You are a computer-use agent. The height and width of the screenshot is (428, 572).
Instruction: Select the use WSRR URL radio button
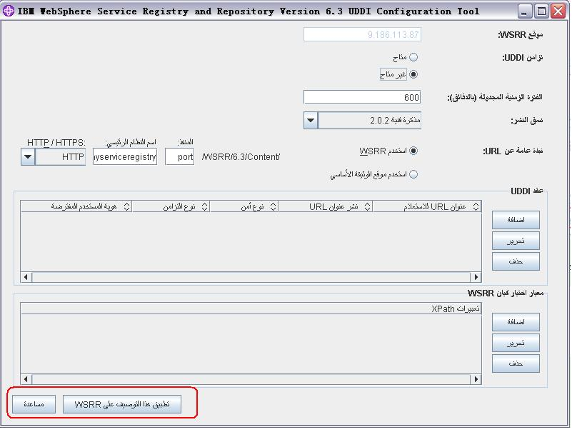tap(413, 151)
